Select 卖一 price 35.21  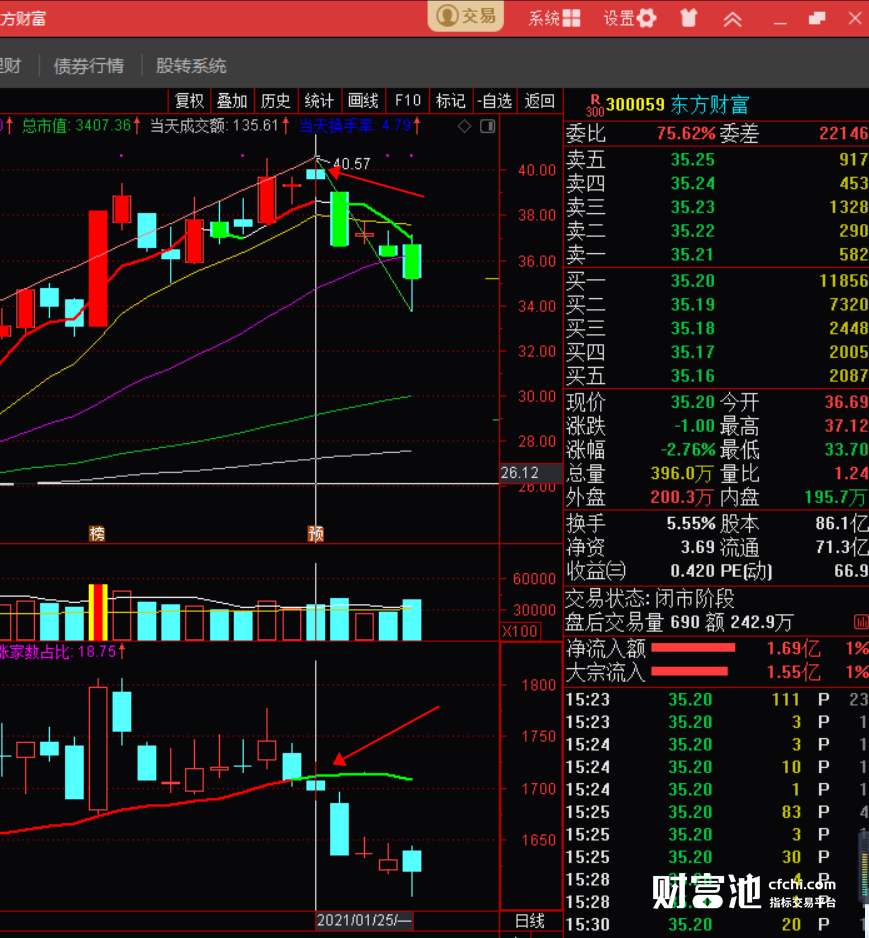(693, 255)
